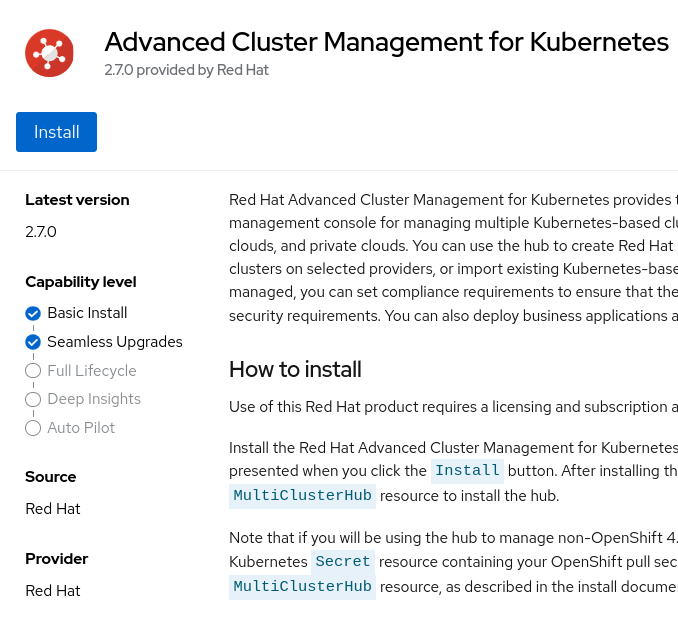The height and width of the screenshot is (623, 678).
Task: Click the Red Hat value under Provider
Action: click(53, 591)
